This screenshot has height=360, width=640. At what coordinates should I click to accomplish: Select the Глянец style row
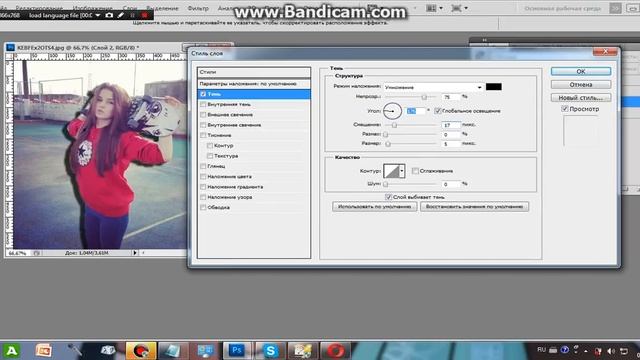[x=254, y=166]
